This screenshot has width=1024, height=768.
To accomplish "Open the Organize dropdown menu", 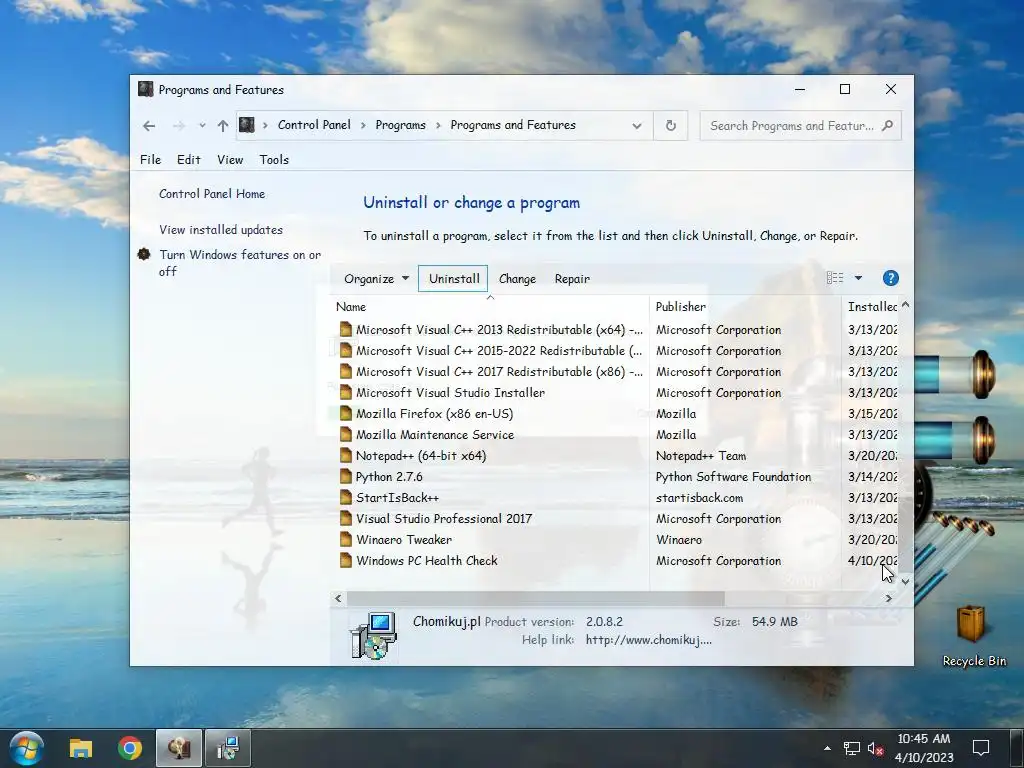I will click(376, 279).
